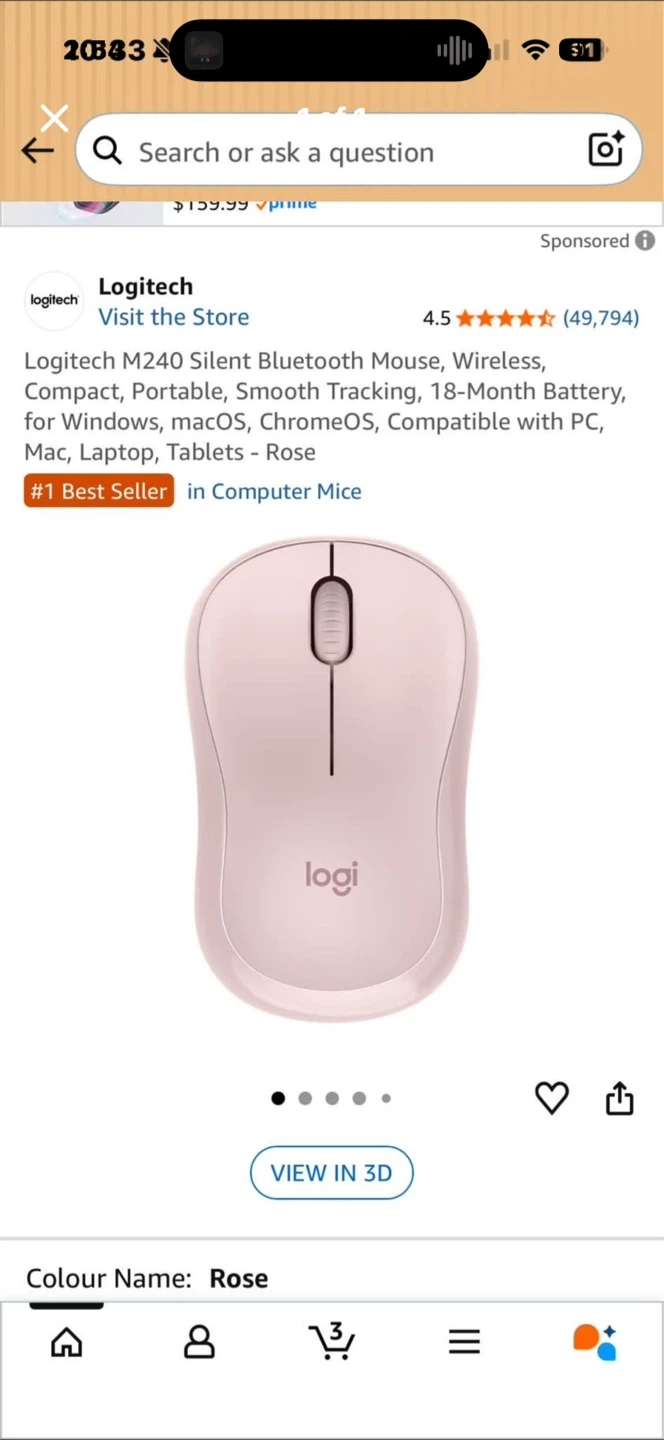The image size is (664, 1440).
Task: Tap the share icon
Action: point(620,1097)
